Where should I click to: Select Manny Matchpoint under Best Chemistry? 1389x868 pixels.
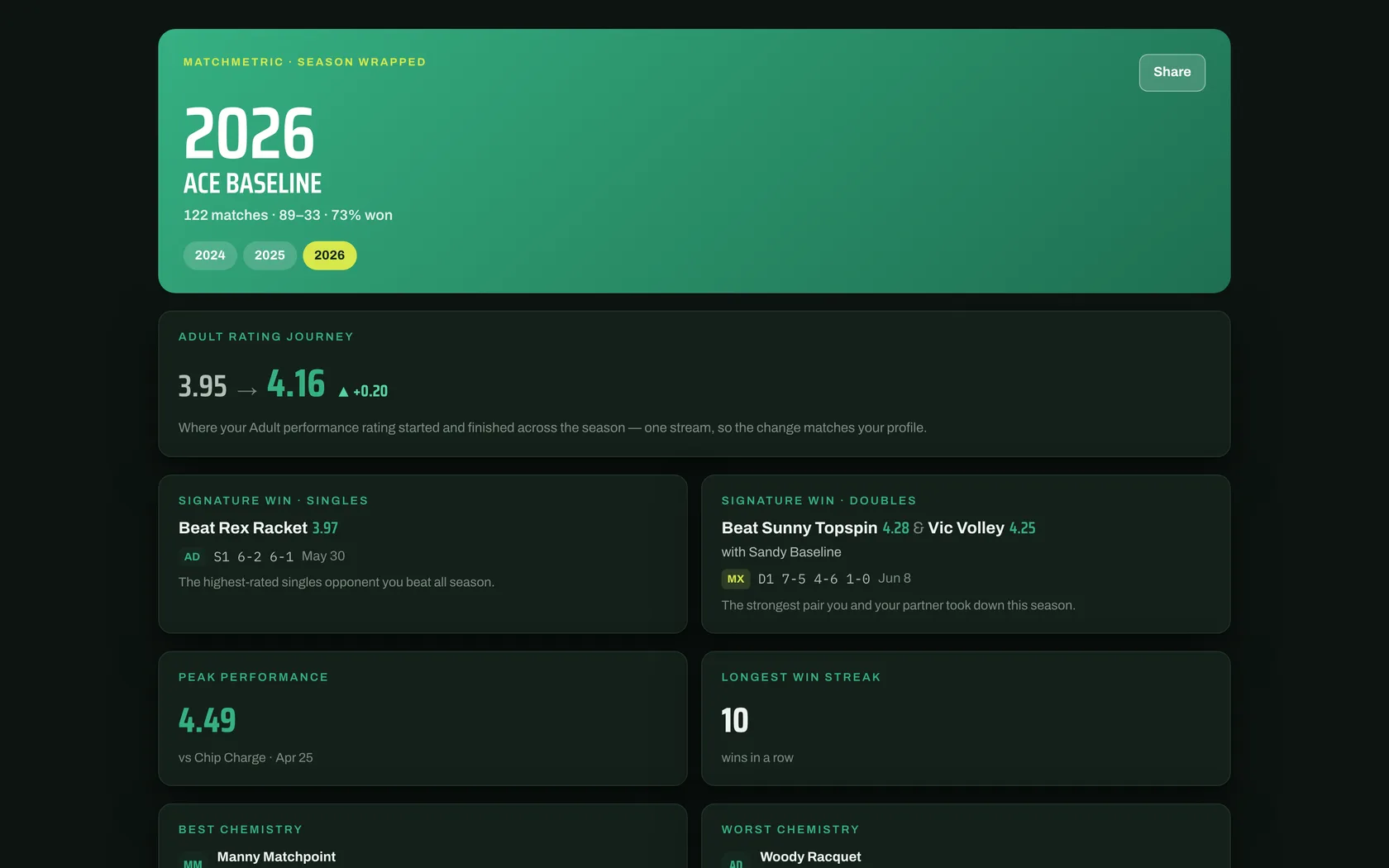click(276, 857)
